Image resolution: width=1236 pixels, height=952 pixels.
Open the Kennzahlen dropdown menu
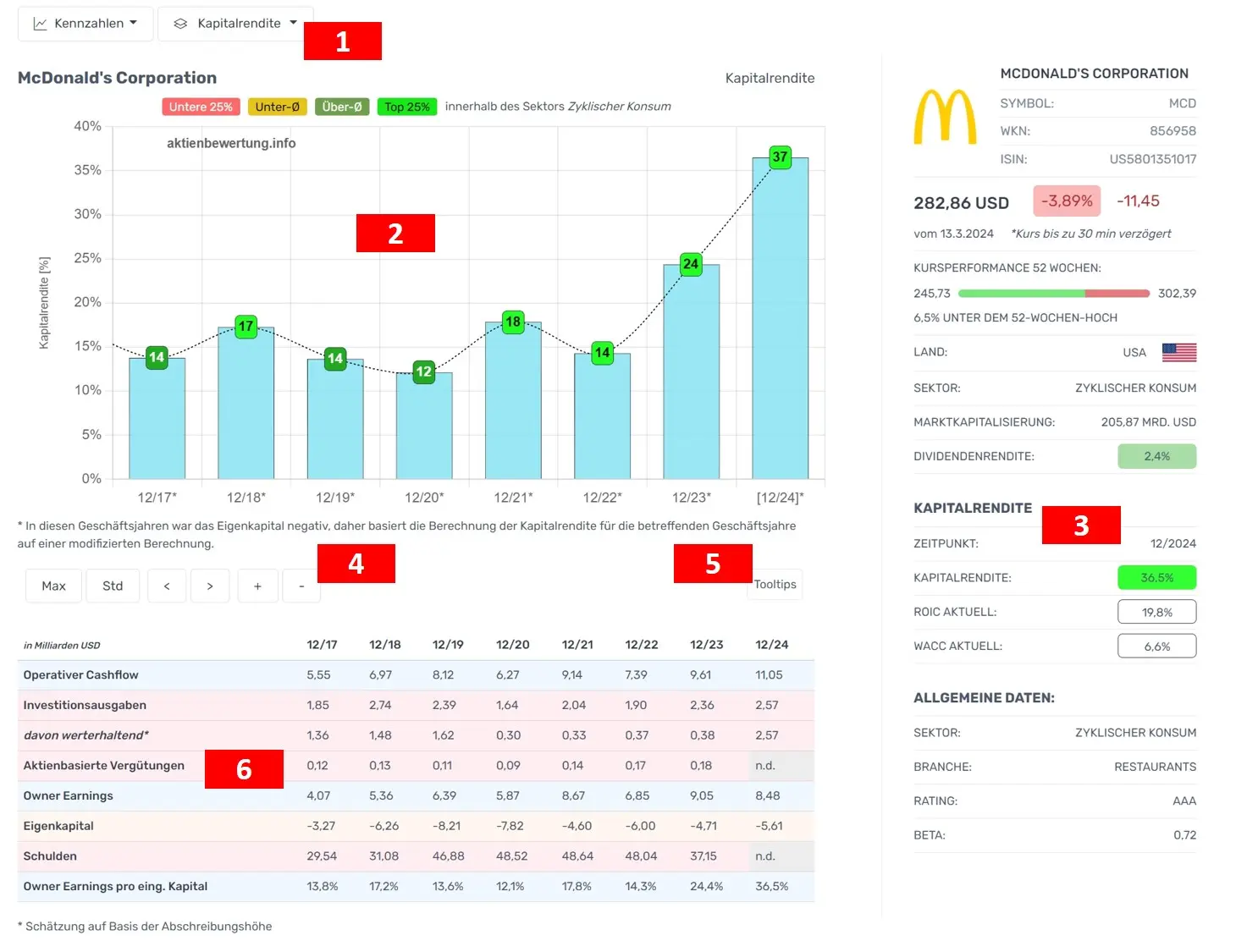[86, 24]
